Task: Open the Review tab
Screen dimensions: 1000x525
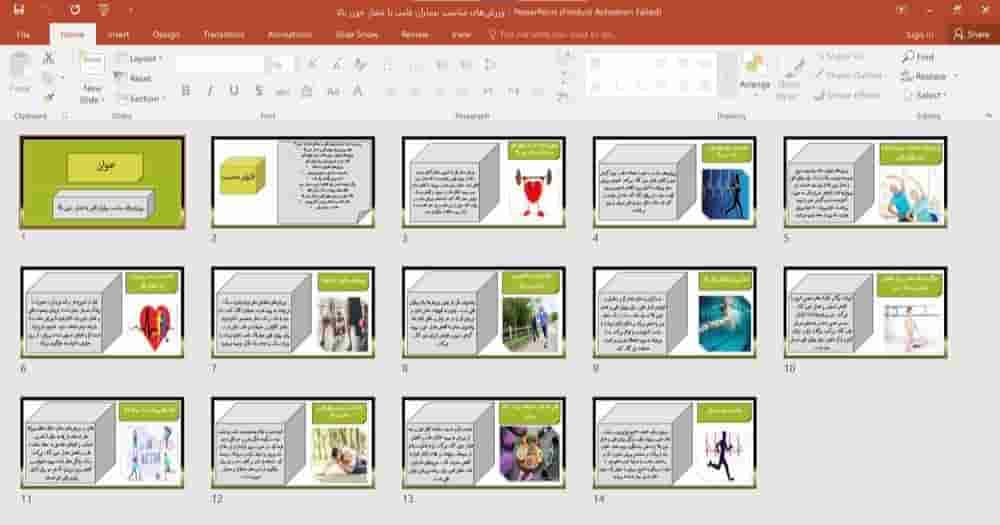Action: pyautogui.click(x=415, y=34)
